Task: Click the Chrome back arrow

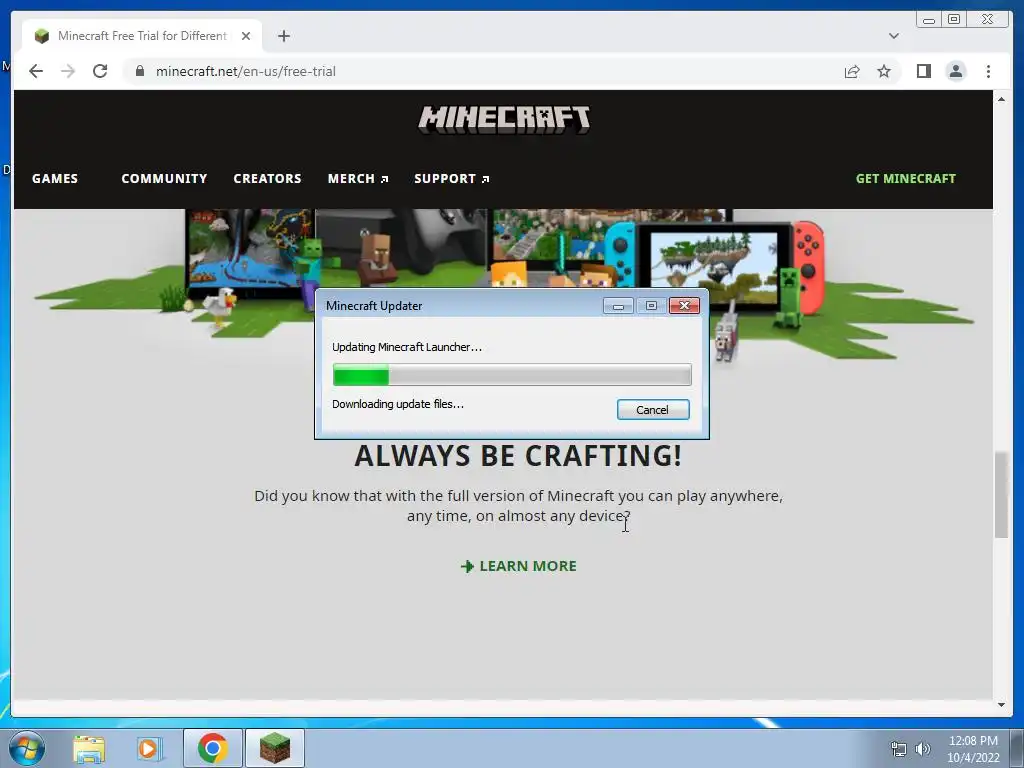Action: click(36, 71)
